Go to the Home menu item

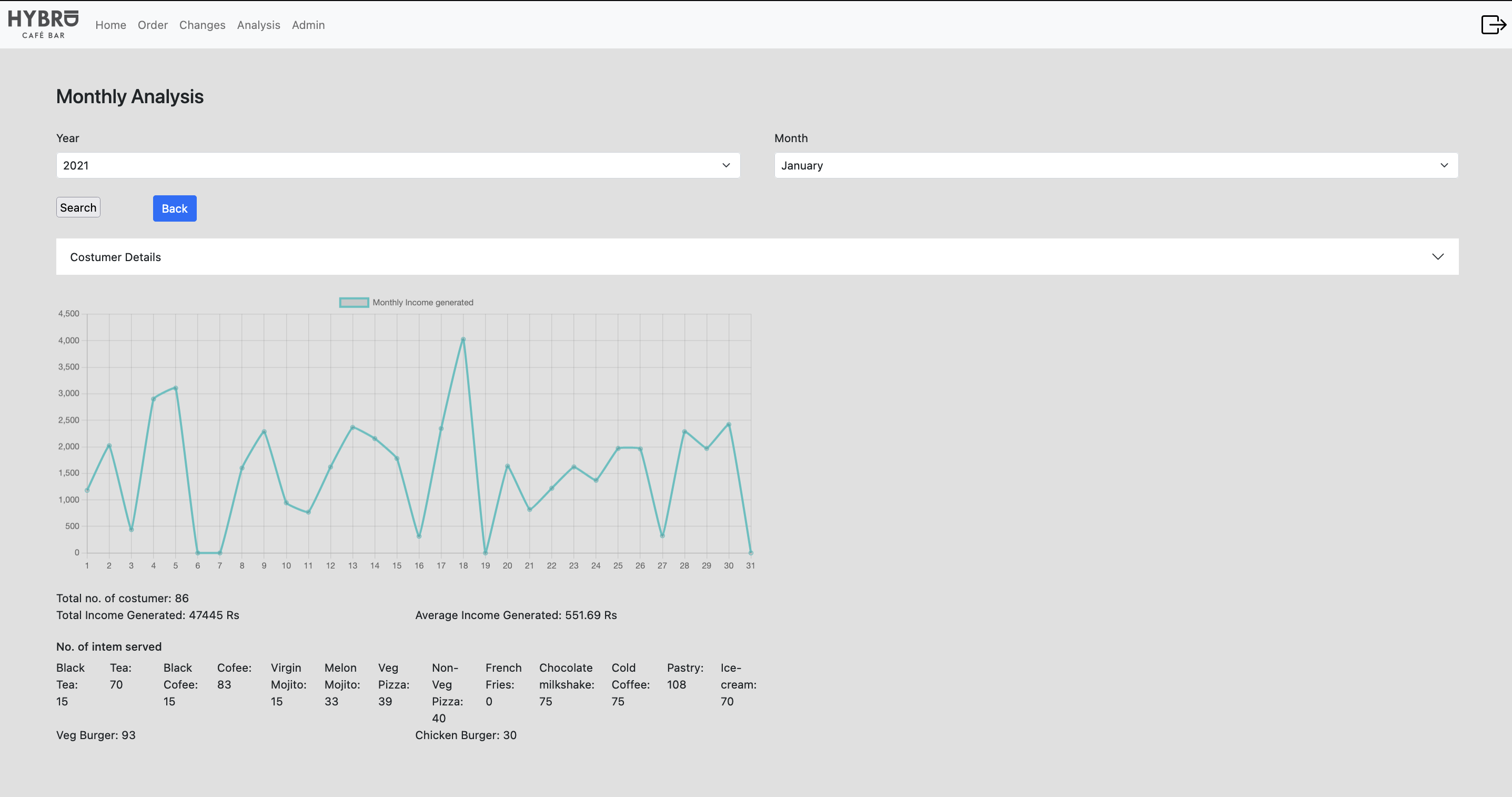click(110, 25)
